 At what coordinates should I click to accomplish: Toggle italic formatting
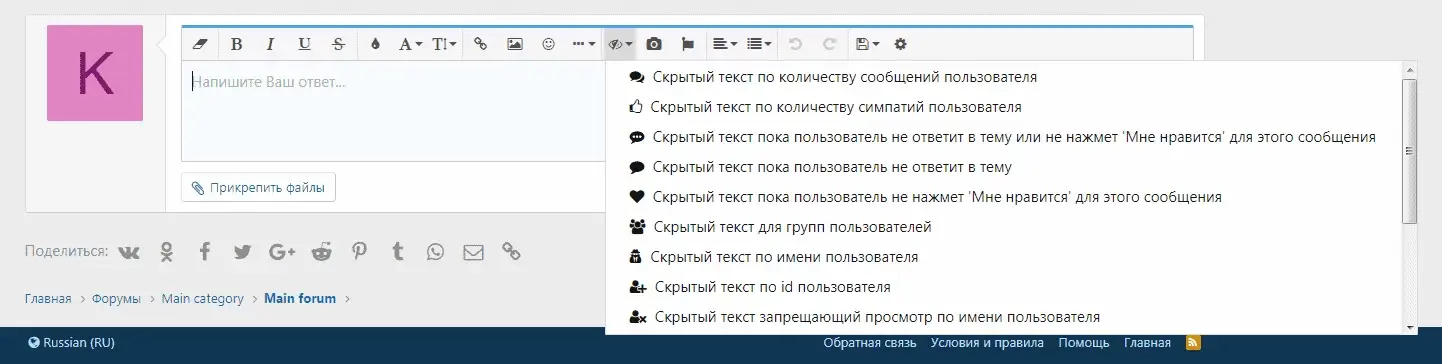tap(270, 44)
